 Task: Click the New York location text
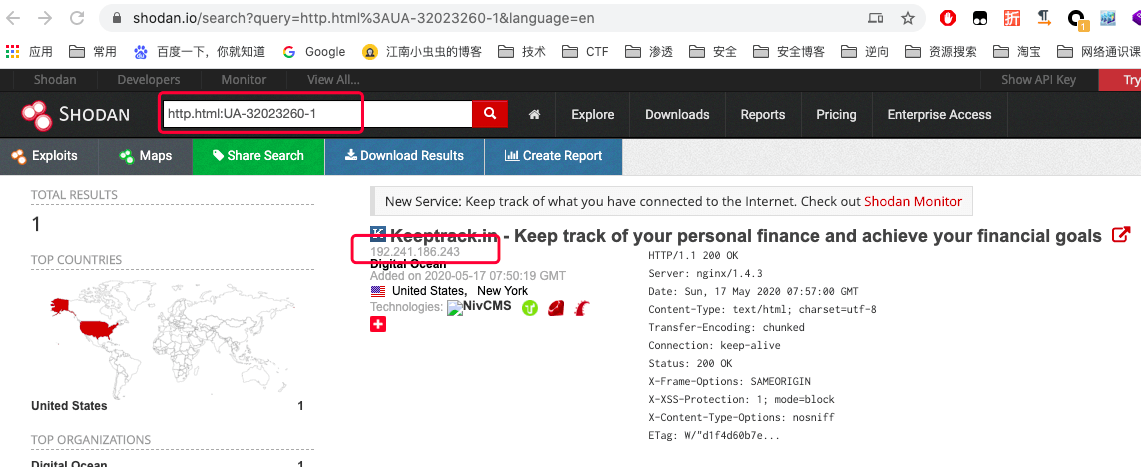pos(502,291)
